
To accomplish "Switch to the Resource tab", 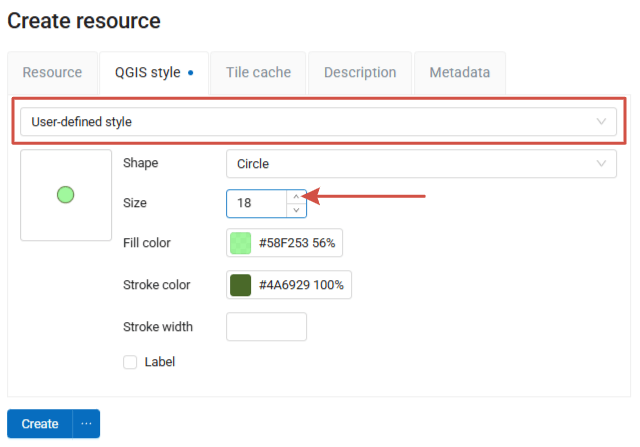I will click(52, 73).
